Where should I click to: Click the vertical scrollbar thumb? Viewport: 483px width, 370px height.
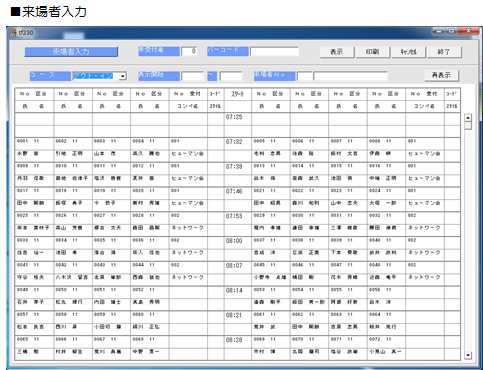coord(468,126)
